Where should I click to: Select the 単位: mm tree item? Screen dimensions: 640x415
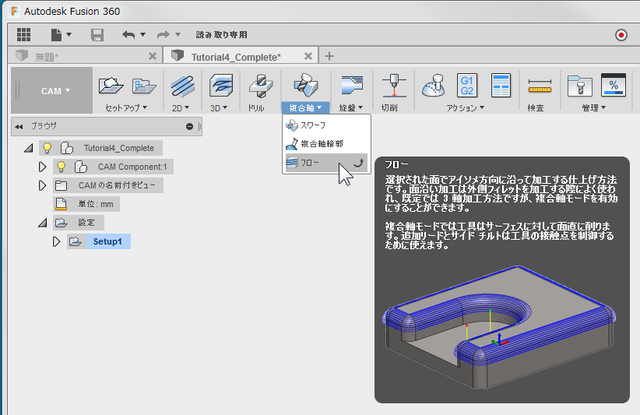96,204
